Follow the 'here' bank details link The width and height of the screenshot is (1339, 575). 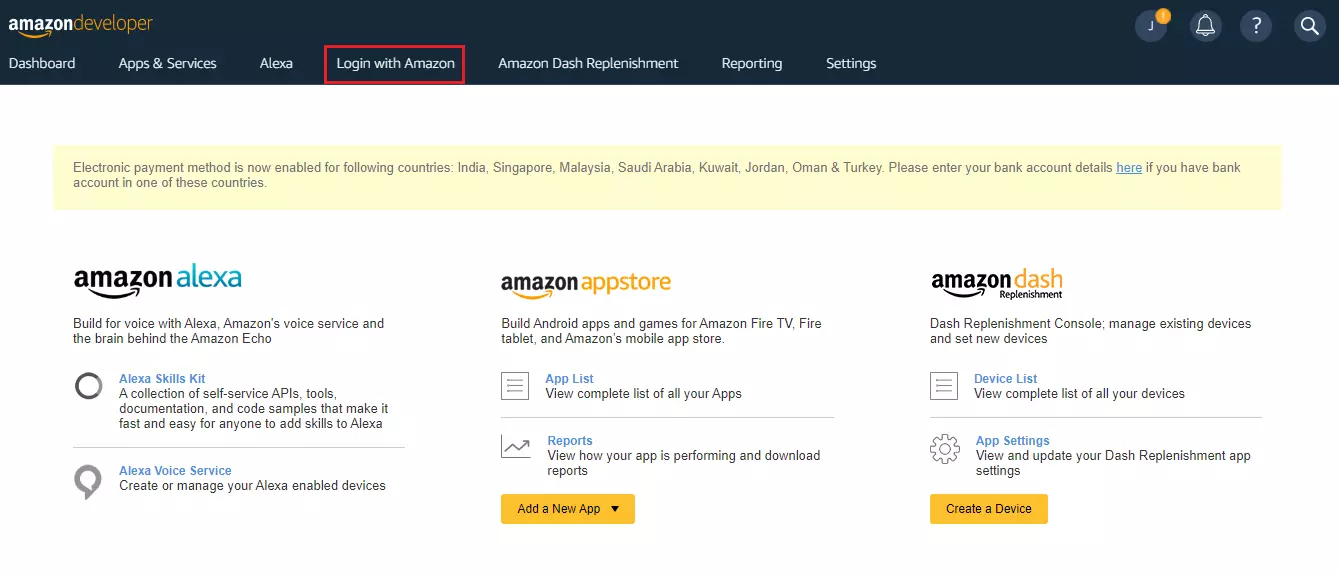(x=1128, y=168)
